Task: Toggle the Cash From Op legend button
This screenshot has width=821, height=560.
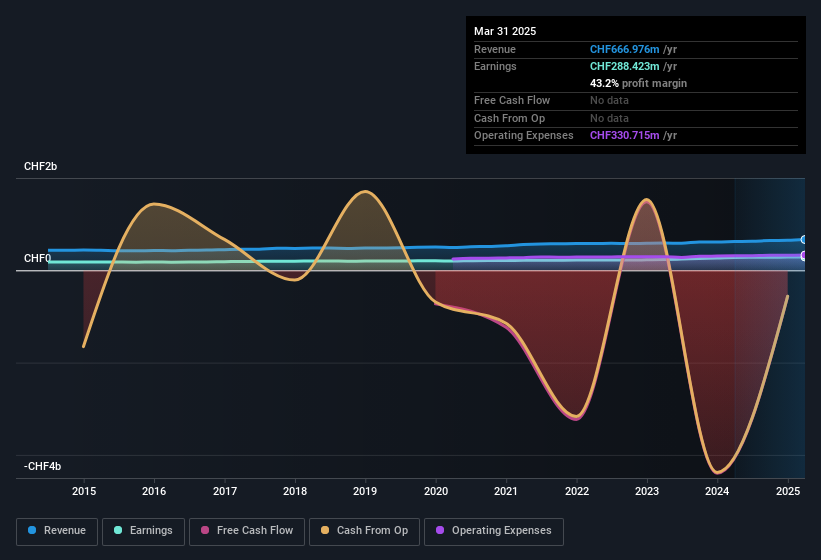Action: [x=364, y=531]
